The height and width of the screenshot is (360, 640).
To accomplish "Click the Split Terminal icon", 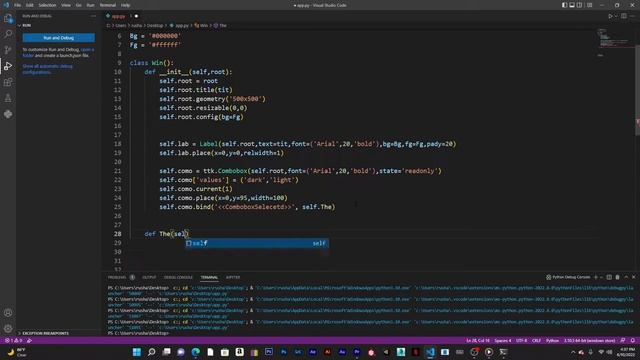I will [609, 277].
